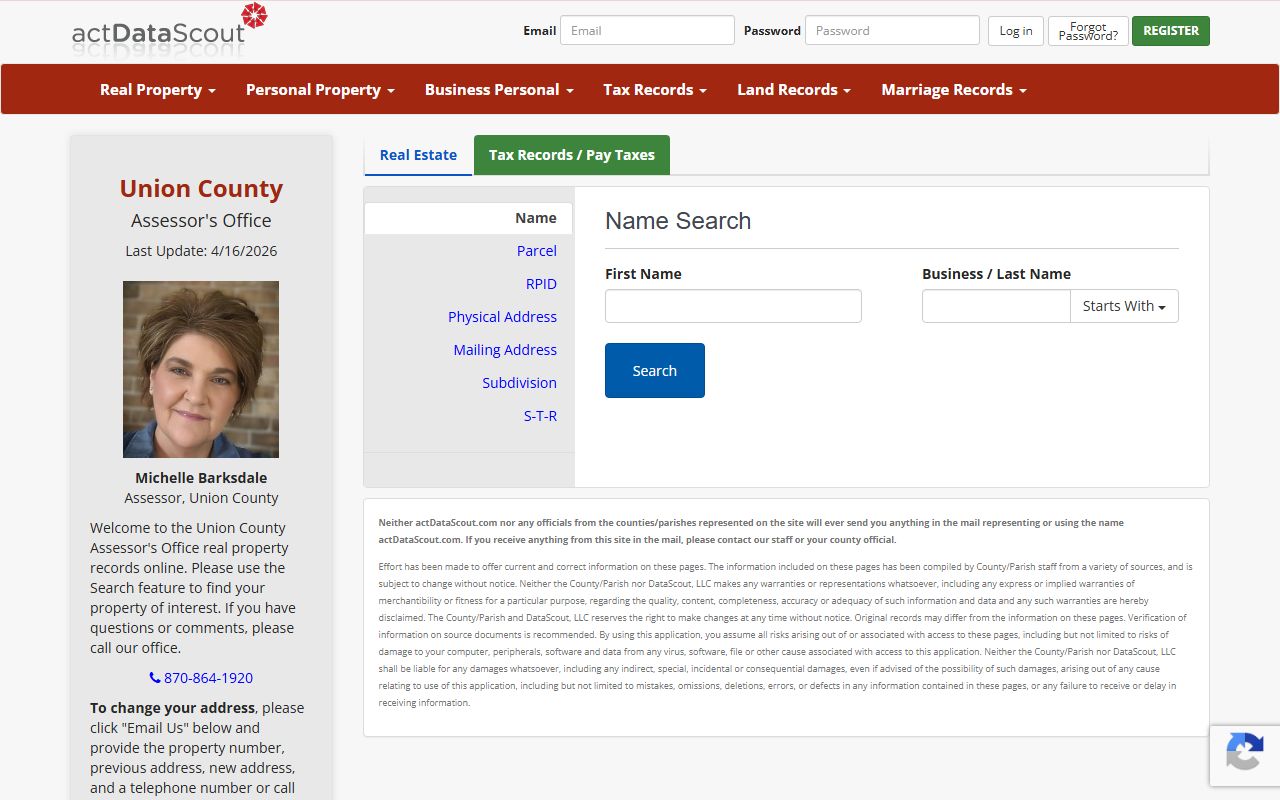Switch to the Real Estate tab
Viewport: 1280px width, 800px height.
click(x=418, y=155)
